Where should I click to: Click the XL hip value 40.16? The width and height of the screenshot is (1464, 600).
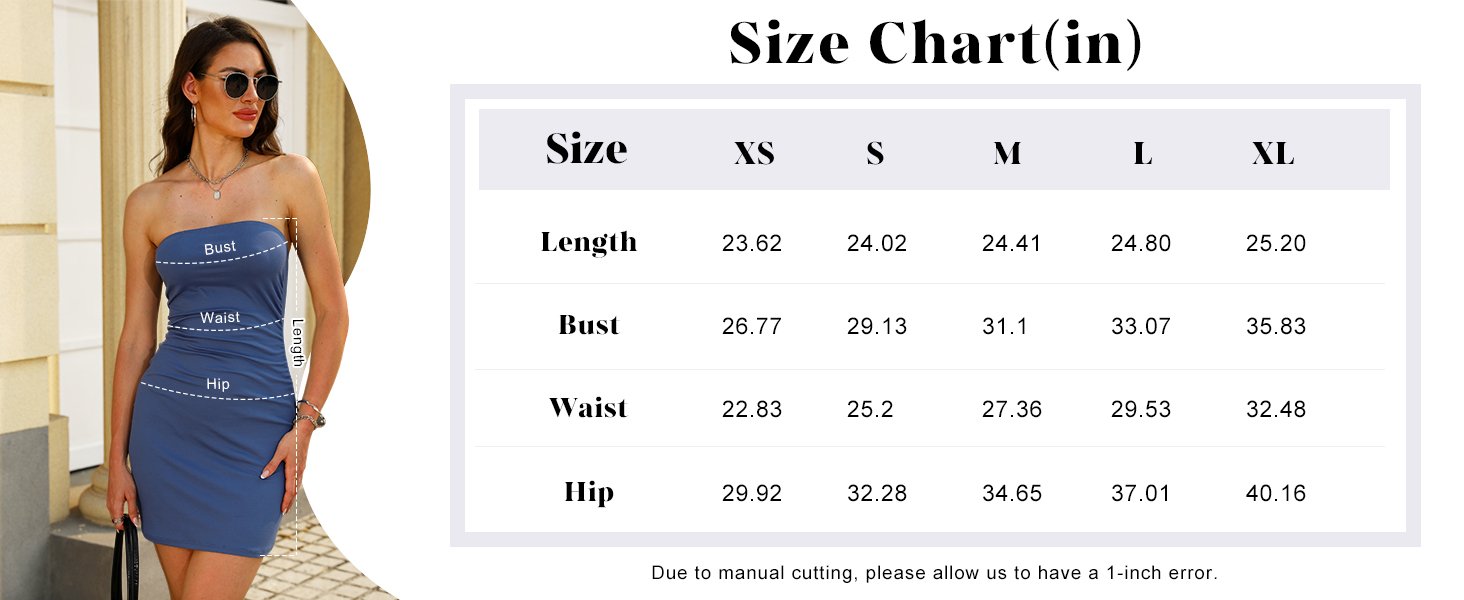coord(1276,493)
